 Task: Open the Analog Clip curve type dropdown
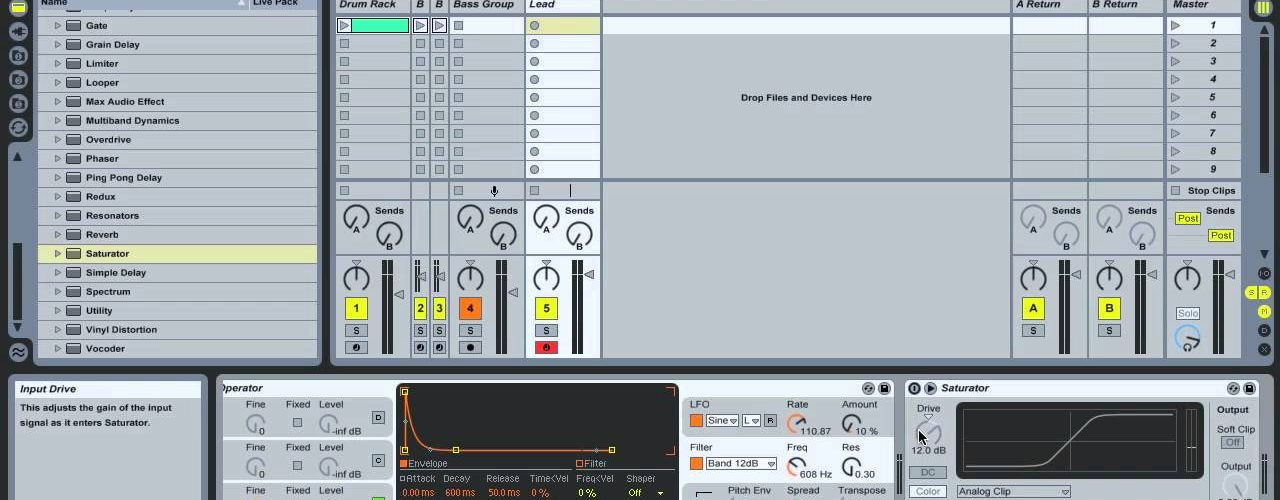[x=1014, y=491]
